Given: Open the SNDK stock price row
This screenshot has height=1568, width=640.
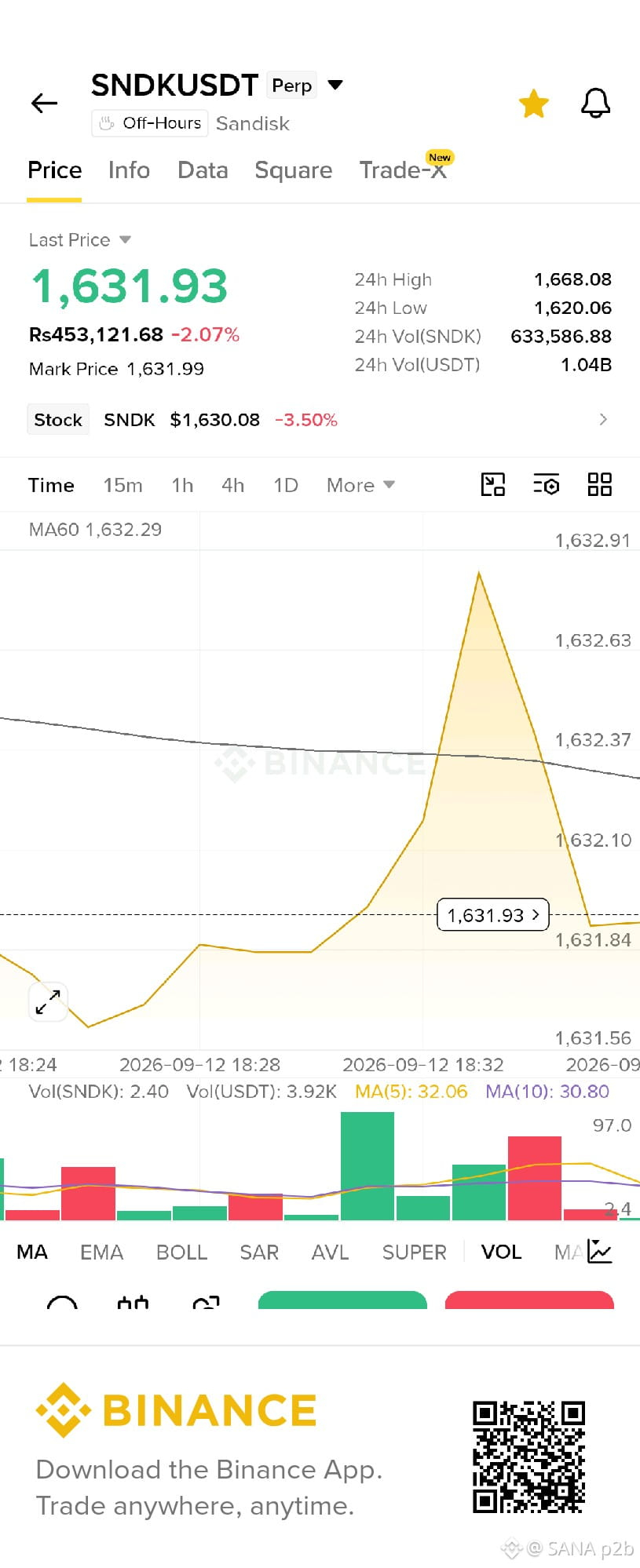Looking at the screenshot, I should [x=320, y=420].
